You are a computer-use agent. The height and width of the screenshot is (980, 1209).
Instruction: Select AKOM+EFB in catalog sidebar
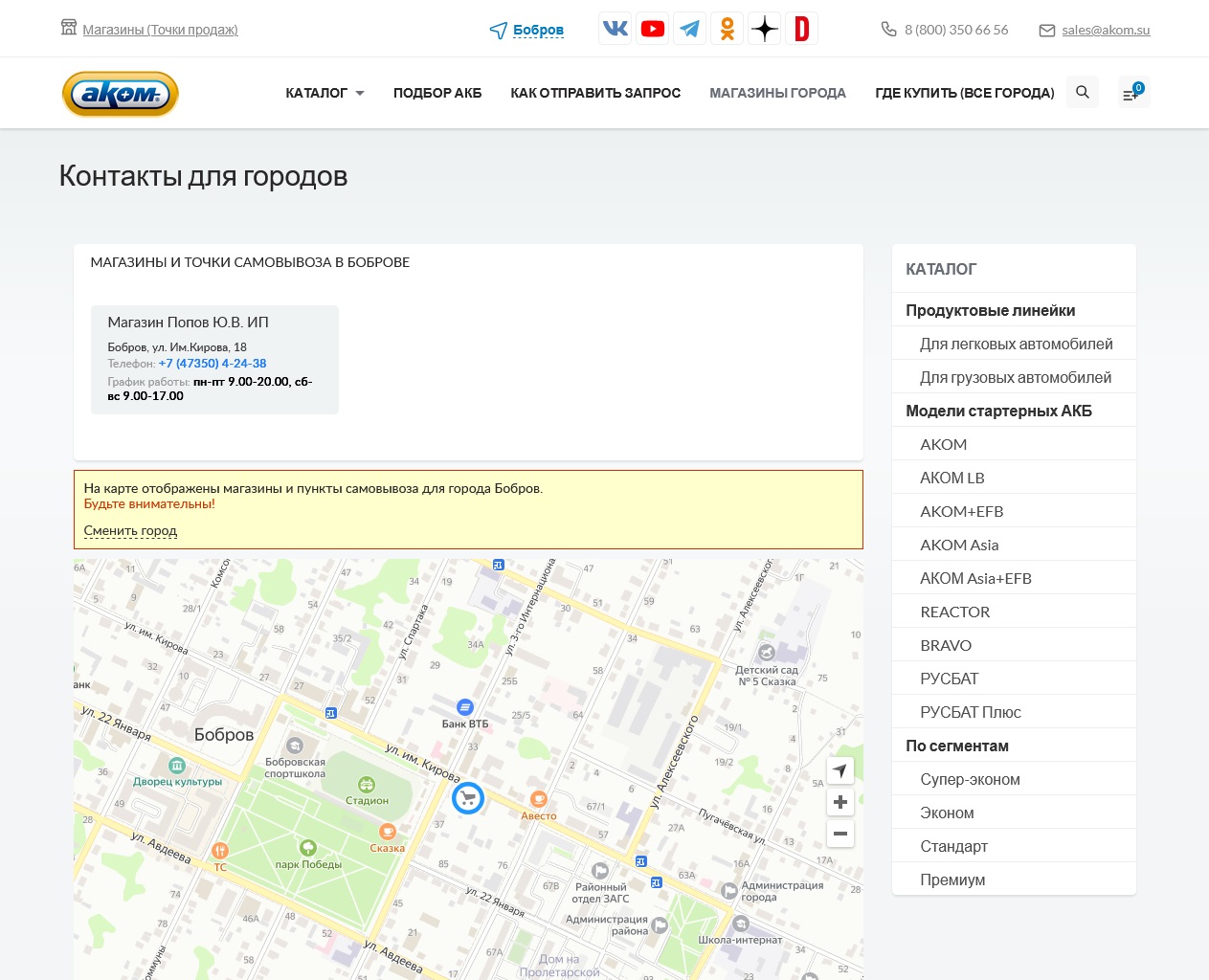(x=962, y=511)
